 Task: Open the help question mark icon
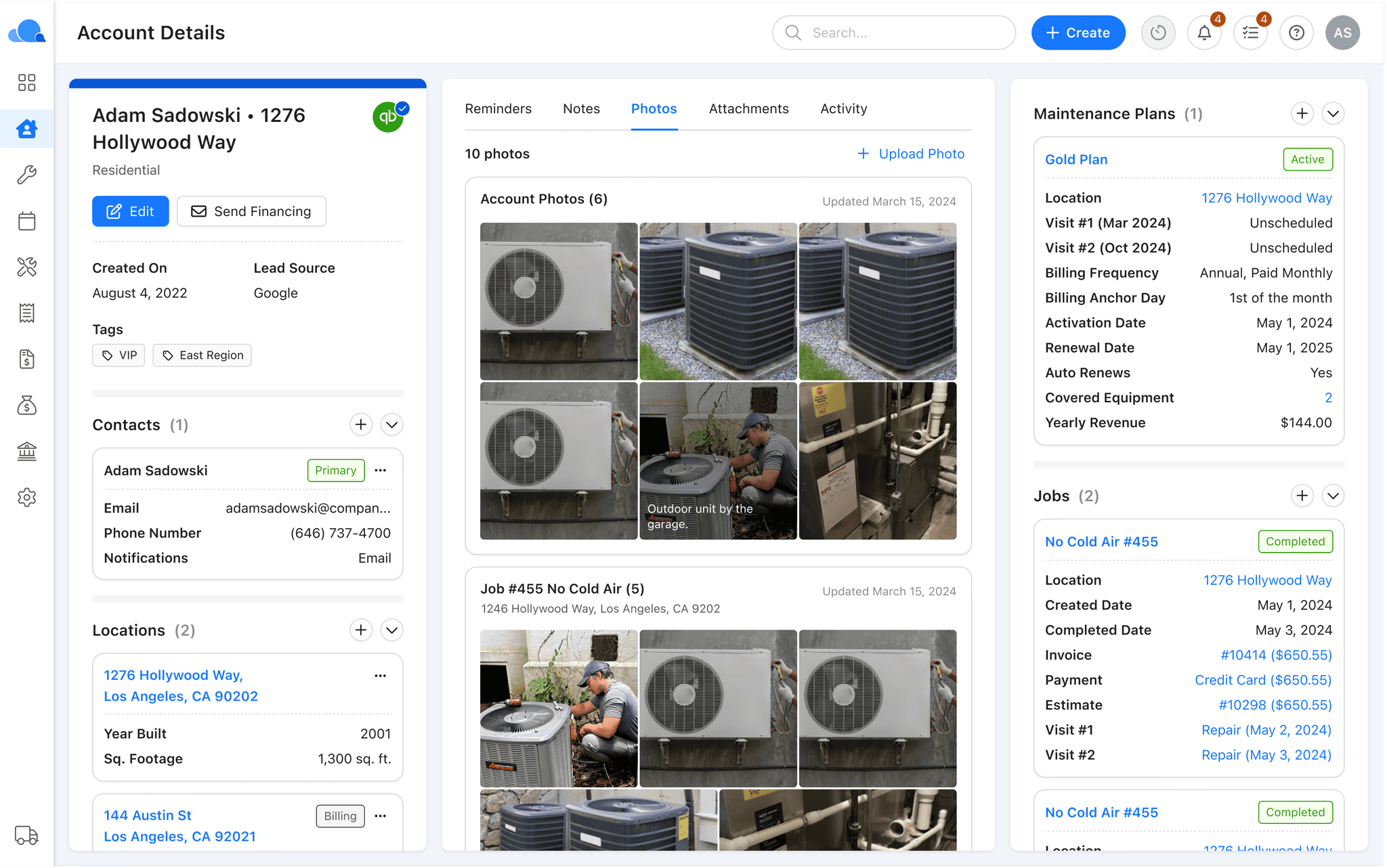pos(1296,32)
